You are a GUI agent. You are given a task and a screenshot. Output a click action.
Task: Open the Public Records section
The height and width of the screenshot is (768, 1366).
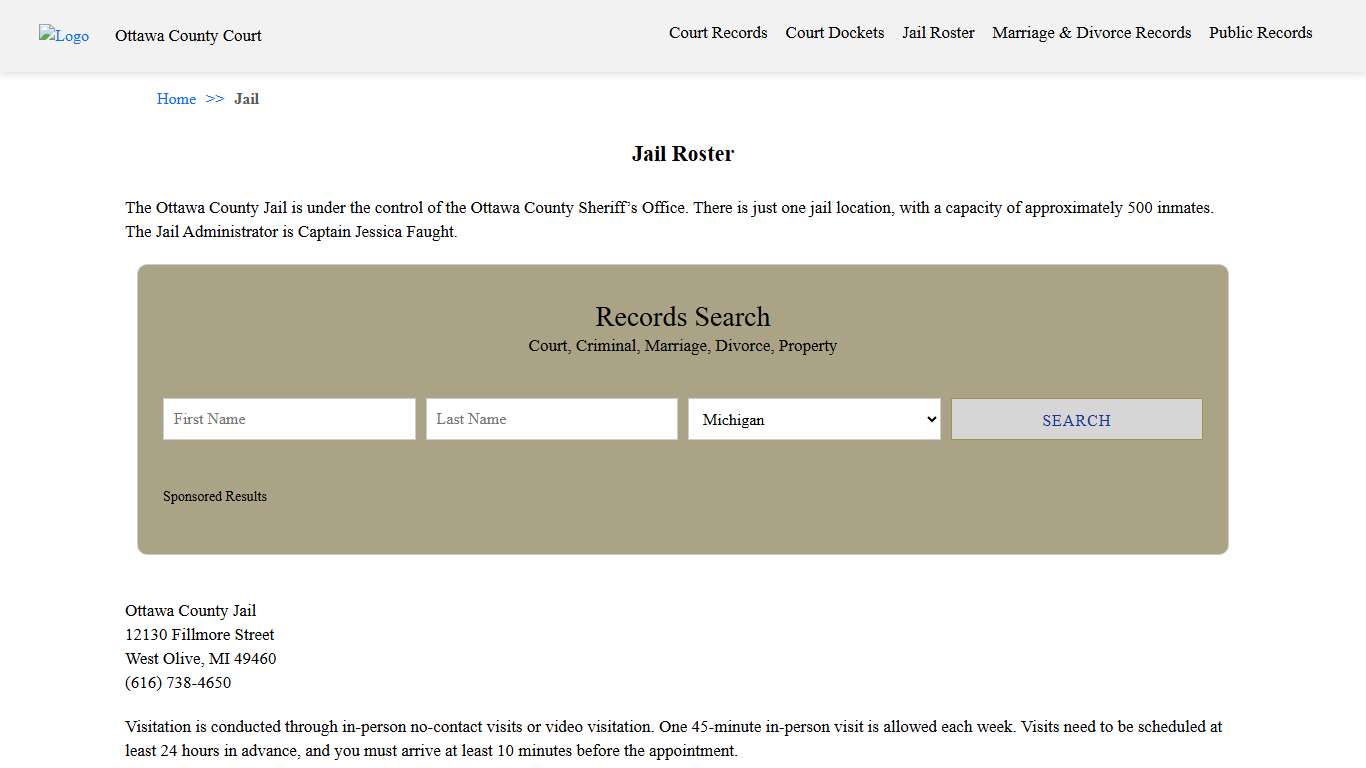1260,32
